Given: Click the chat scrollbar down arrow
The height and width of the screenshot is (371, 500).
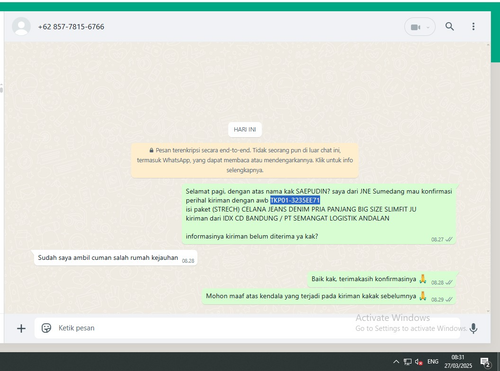Looking at the screenshot, I should (488, 311).
